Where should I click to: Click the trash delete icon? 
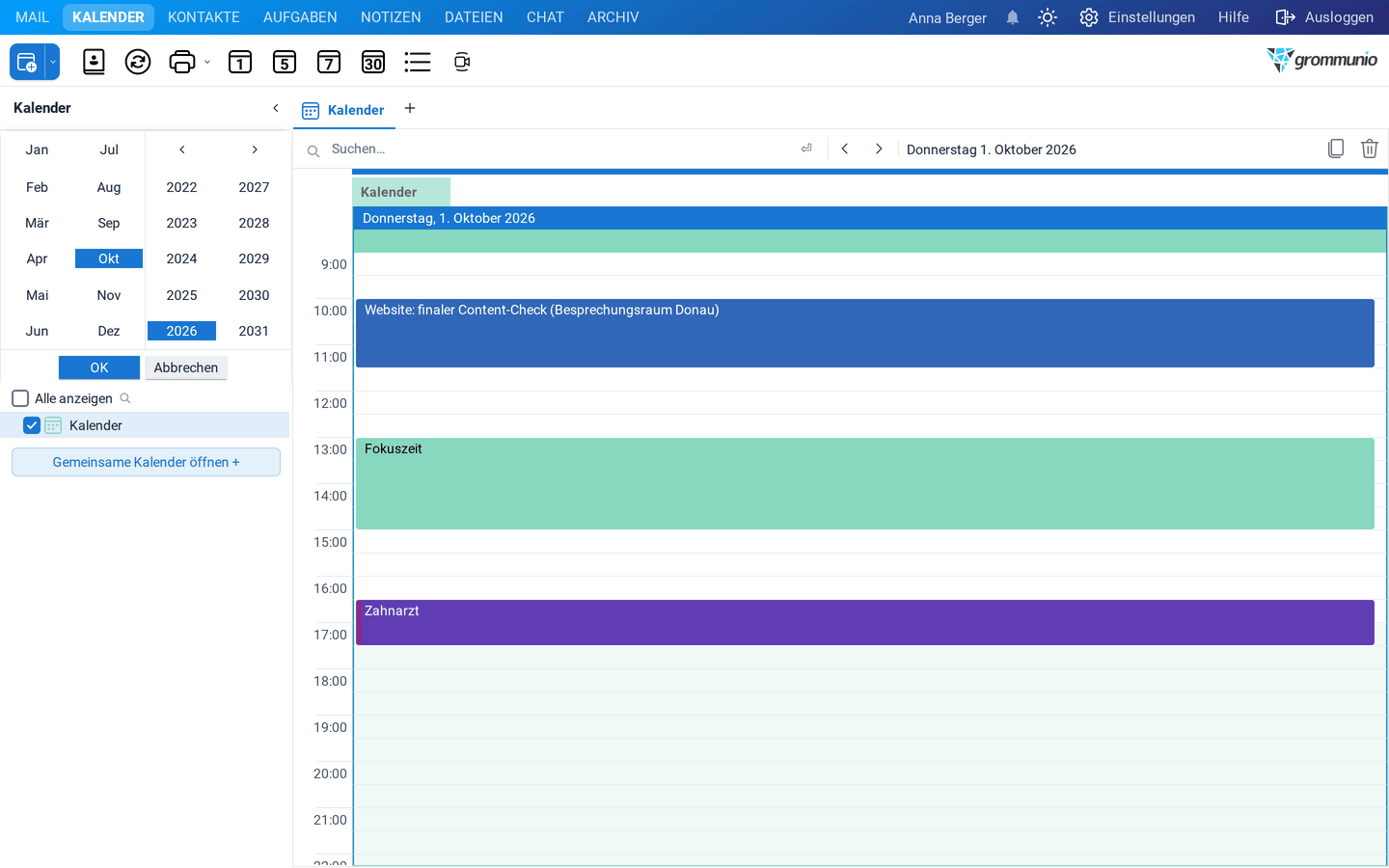pos(1370,149)
